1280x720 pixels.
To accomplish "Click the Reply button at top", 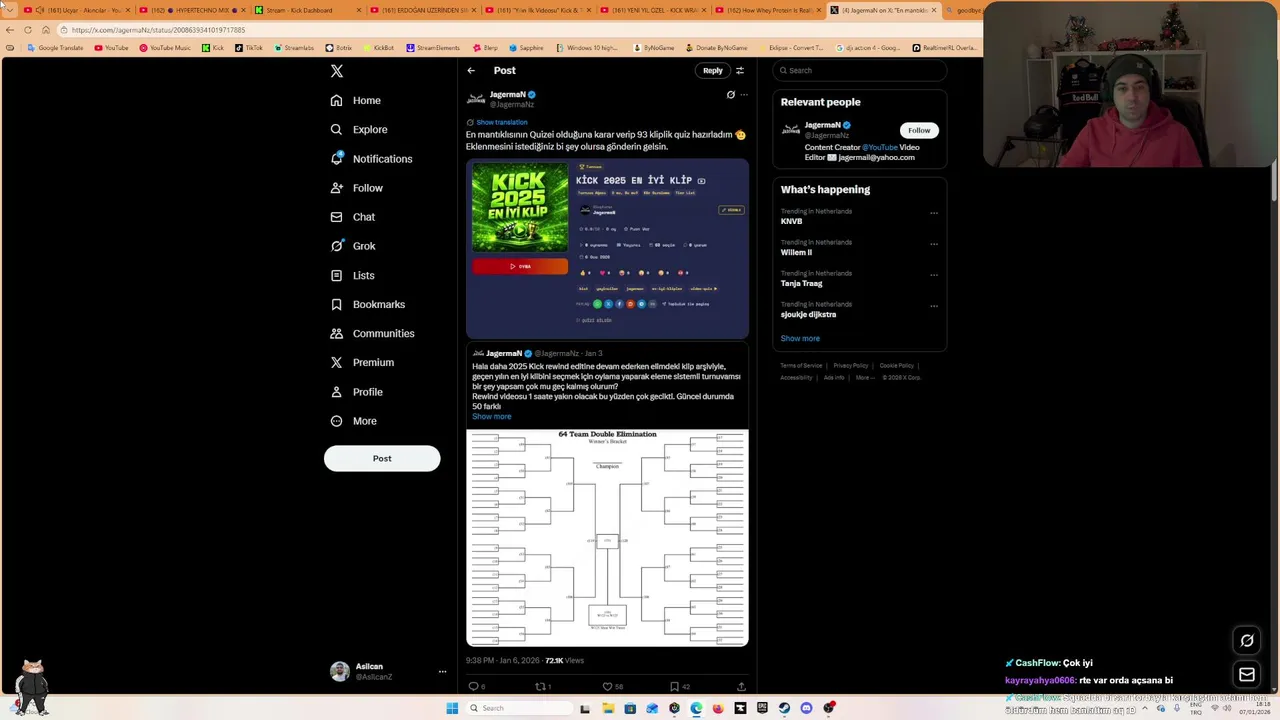I will [712, 71].
